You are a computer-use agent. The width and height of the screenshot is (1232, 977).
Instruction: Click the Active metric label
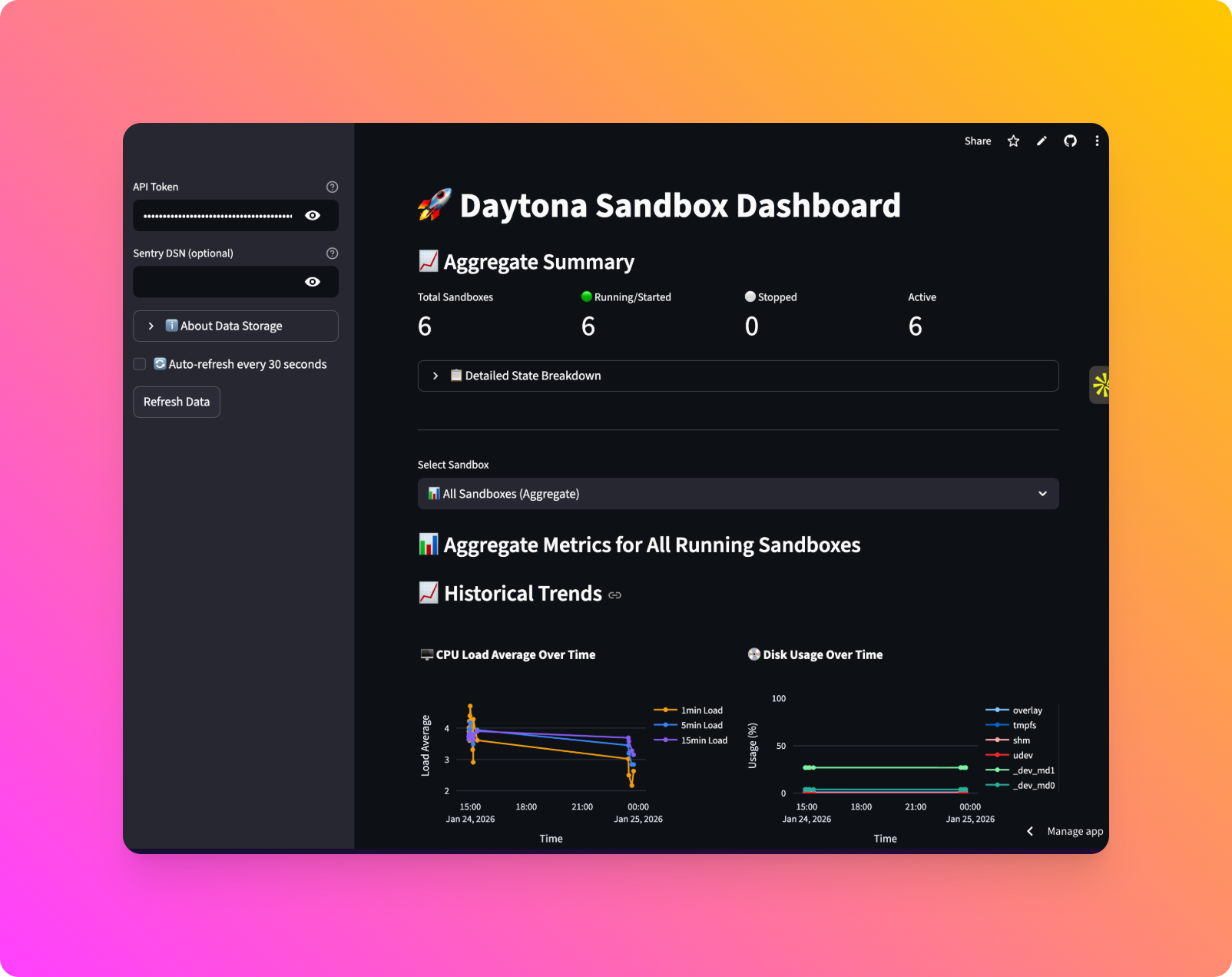click(x=922, y=297)
